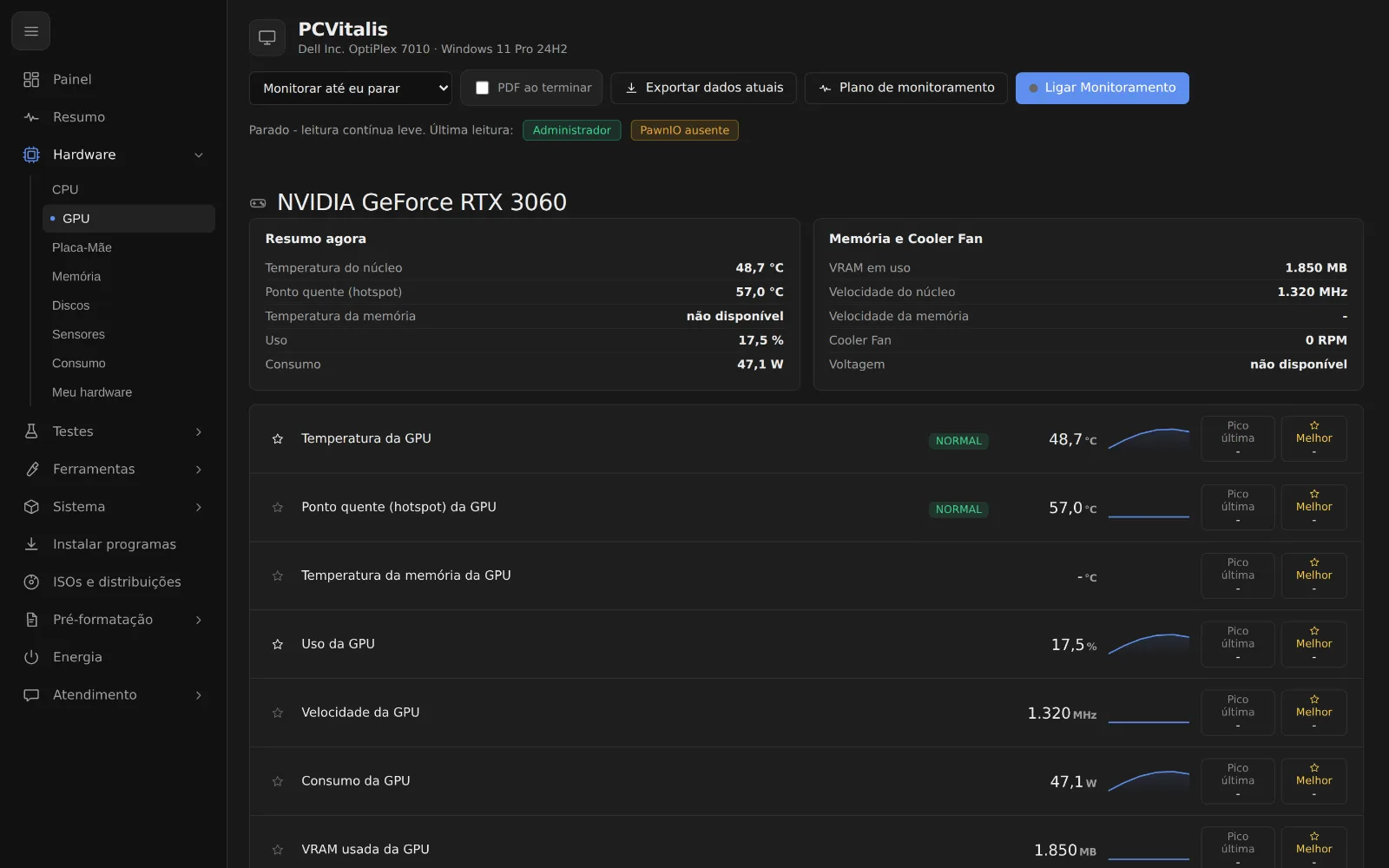Click the PawnIO ausente badge
1389x868 pixels.
(x=685, y=130)
